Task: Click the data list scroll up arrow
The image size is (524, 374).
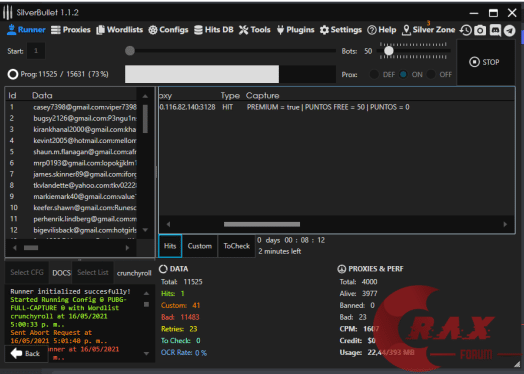Action: pyautogui.click(x=145, y=96)
